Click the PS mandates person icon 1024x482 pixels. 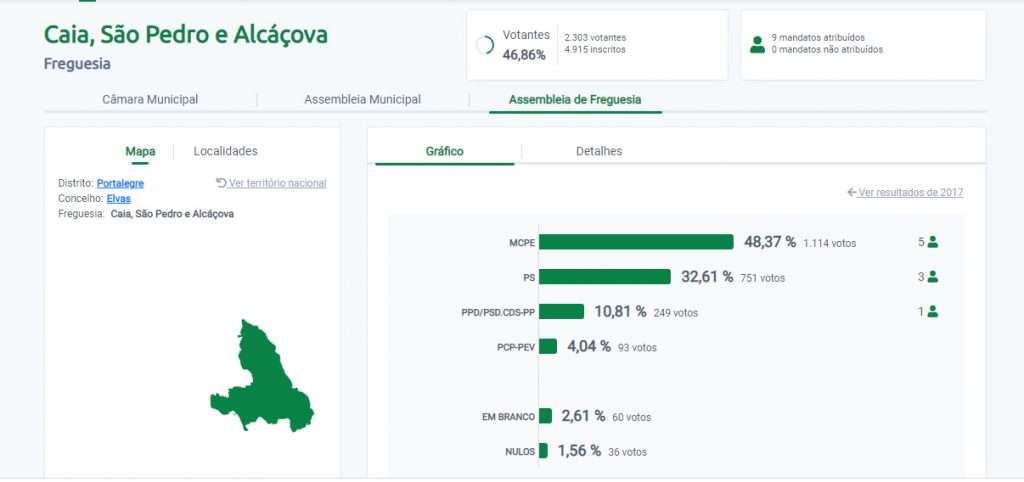933,277
